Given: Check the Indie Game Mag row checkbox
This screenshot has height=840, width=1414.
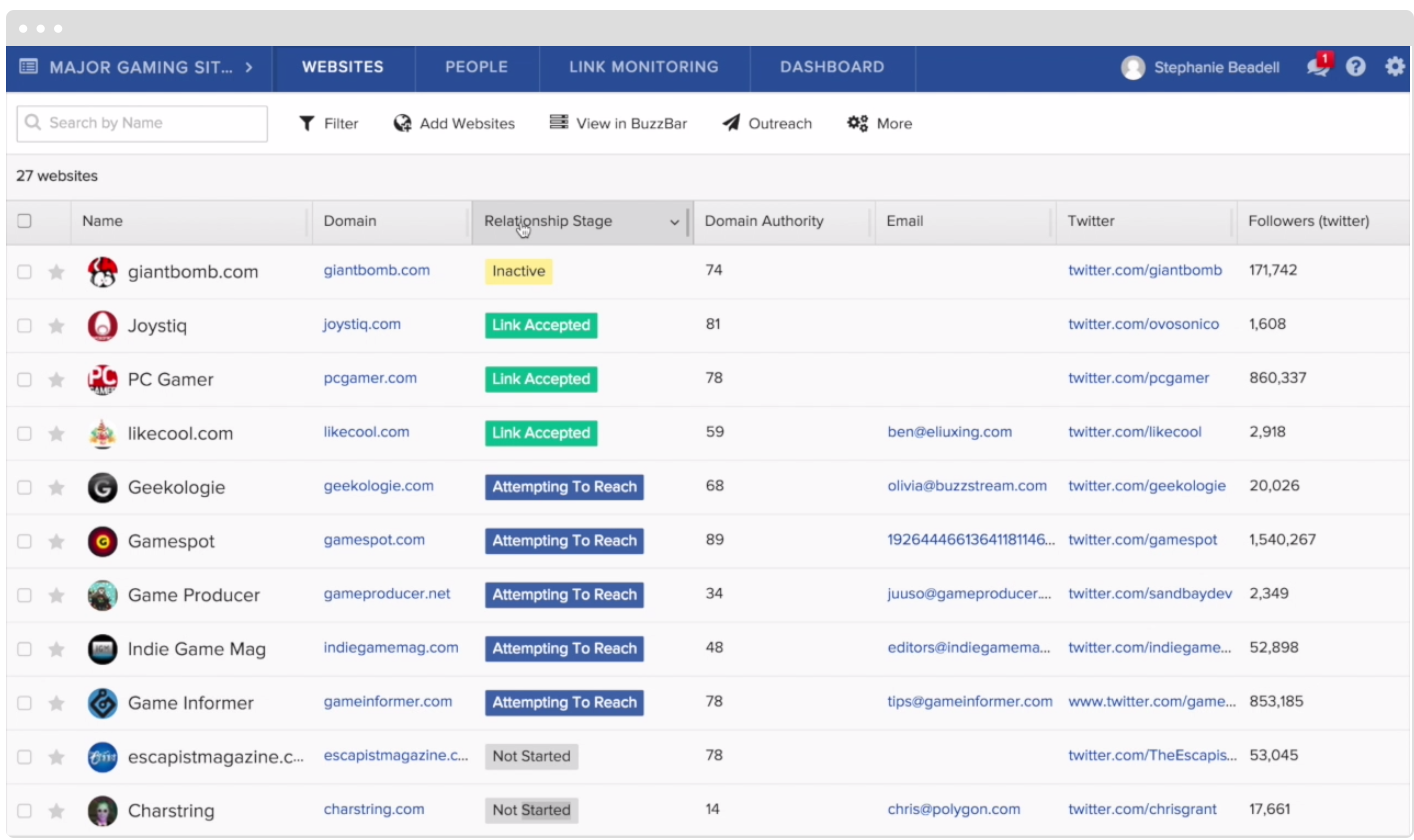Looking at the screenshot, I should point(24,650).
